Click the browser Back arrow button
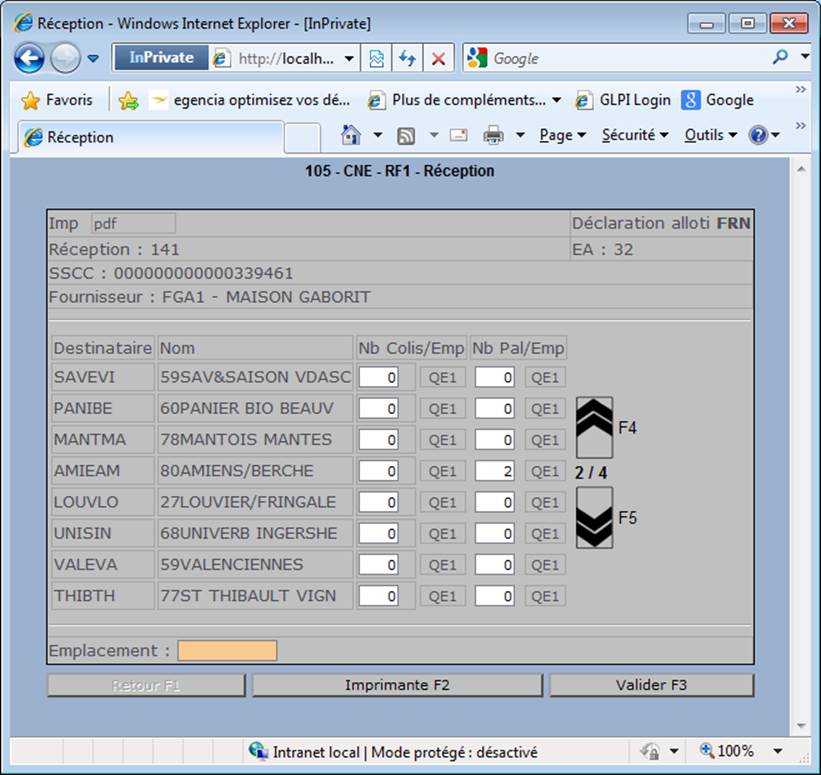The height and width of the screenshot is (775, 821). 29,58
